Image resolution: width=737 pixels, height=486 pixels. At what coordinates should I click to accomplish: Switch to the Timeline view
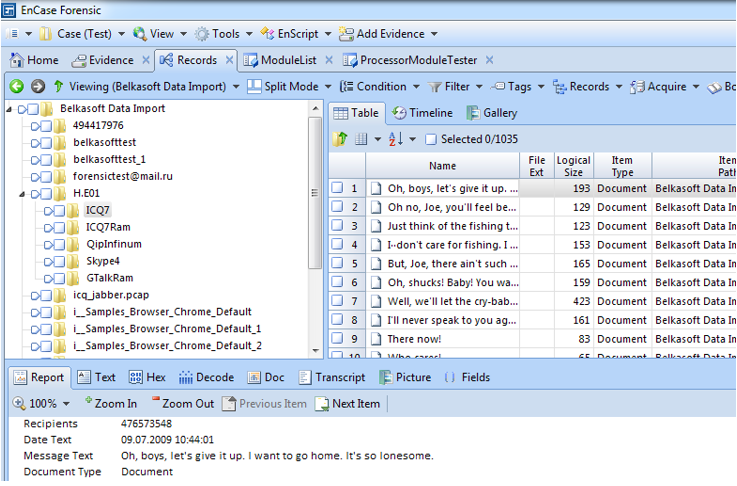pyautogui.click(x=423, y=113)
